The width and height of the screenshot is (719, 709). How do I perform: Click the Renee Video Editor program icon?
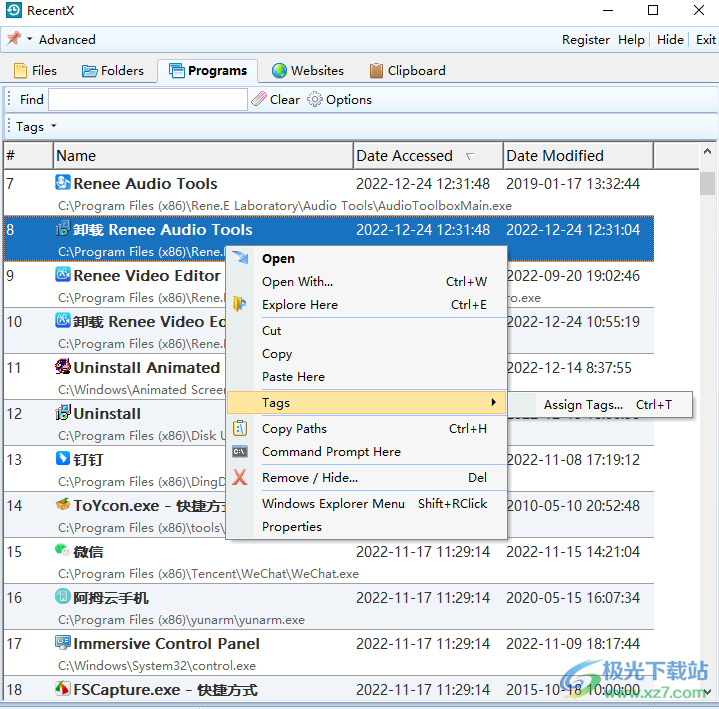point(63,275)
